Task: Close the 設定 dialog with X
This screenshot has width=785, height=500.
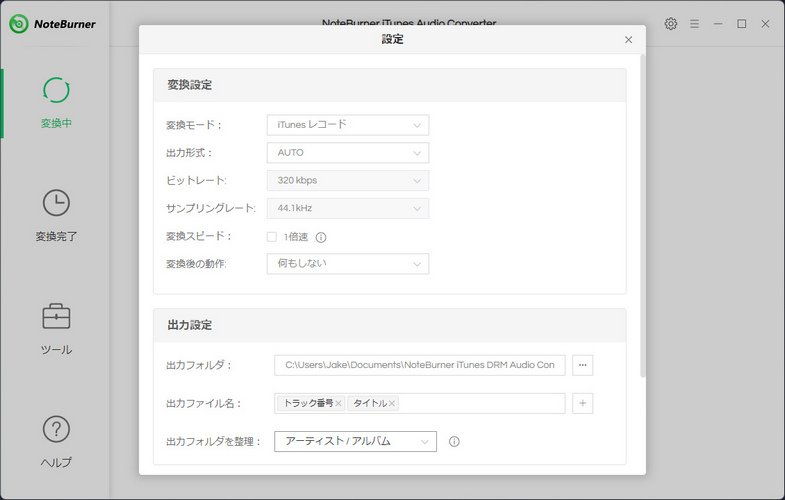Action: [x=628, y=40]
